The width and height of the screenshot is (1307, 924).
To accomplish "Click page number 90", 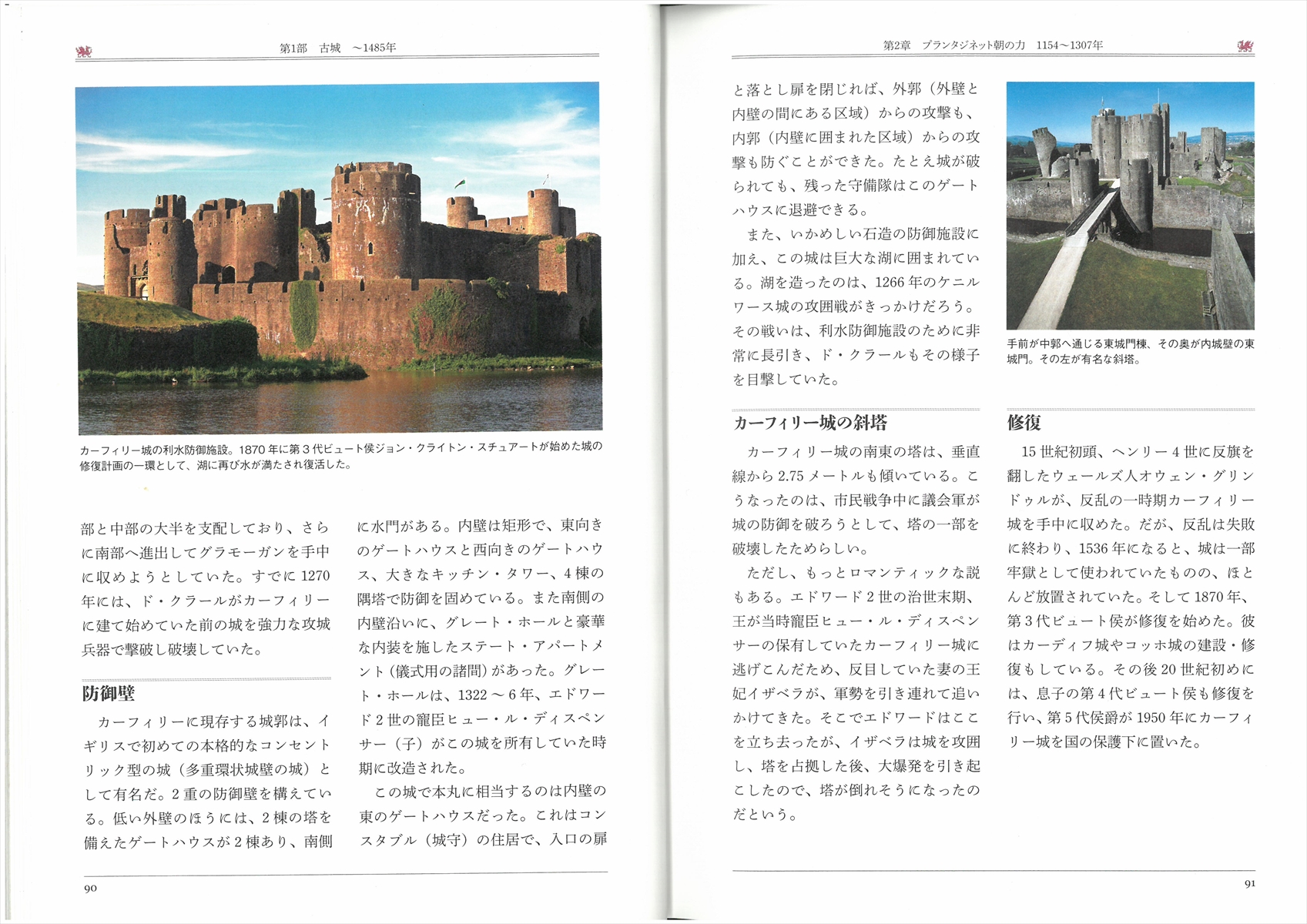I will (x=90, y=889).
